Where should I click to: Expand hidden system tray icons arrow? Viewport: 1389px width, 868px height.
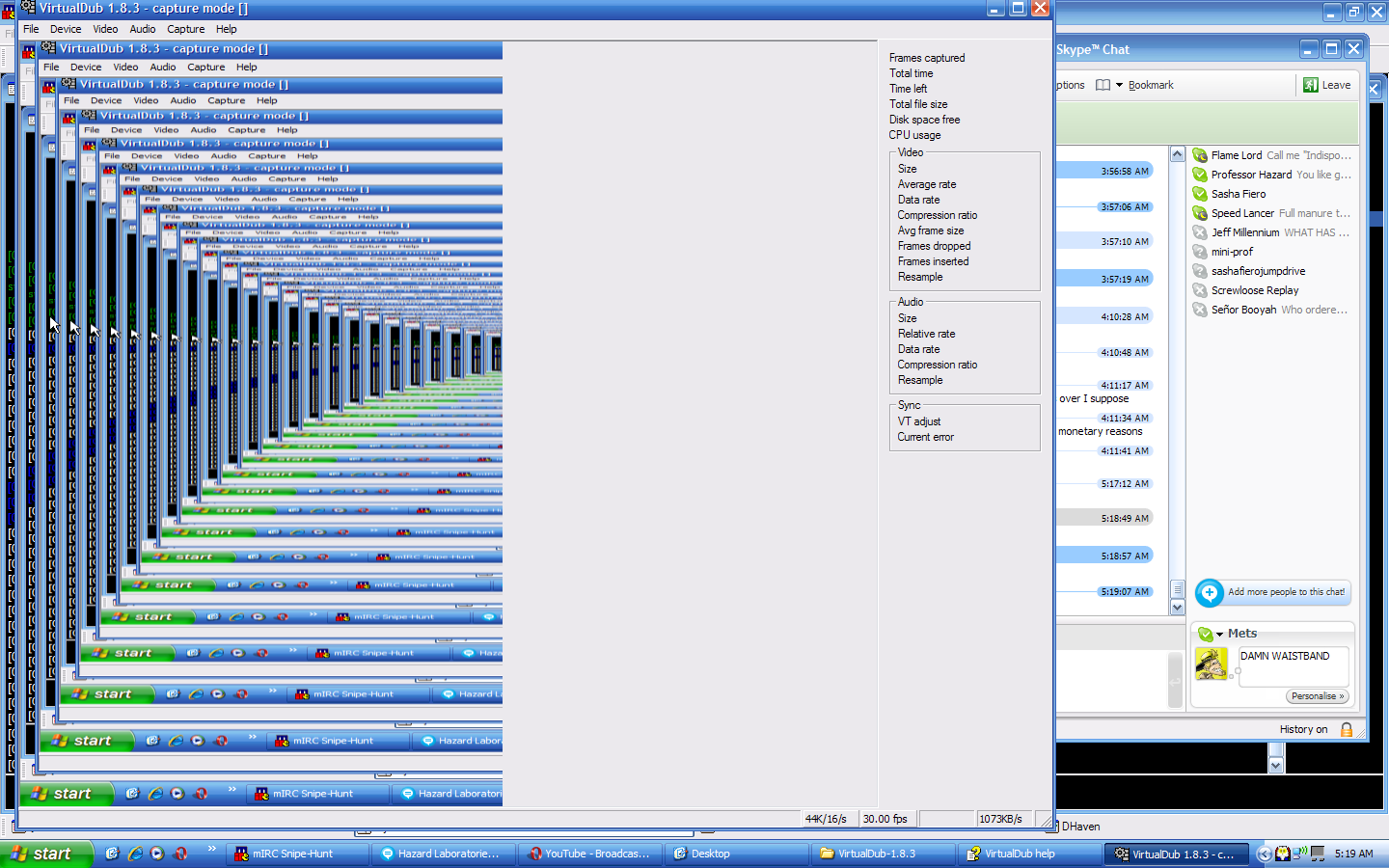point(1264,854)
